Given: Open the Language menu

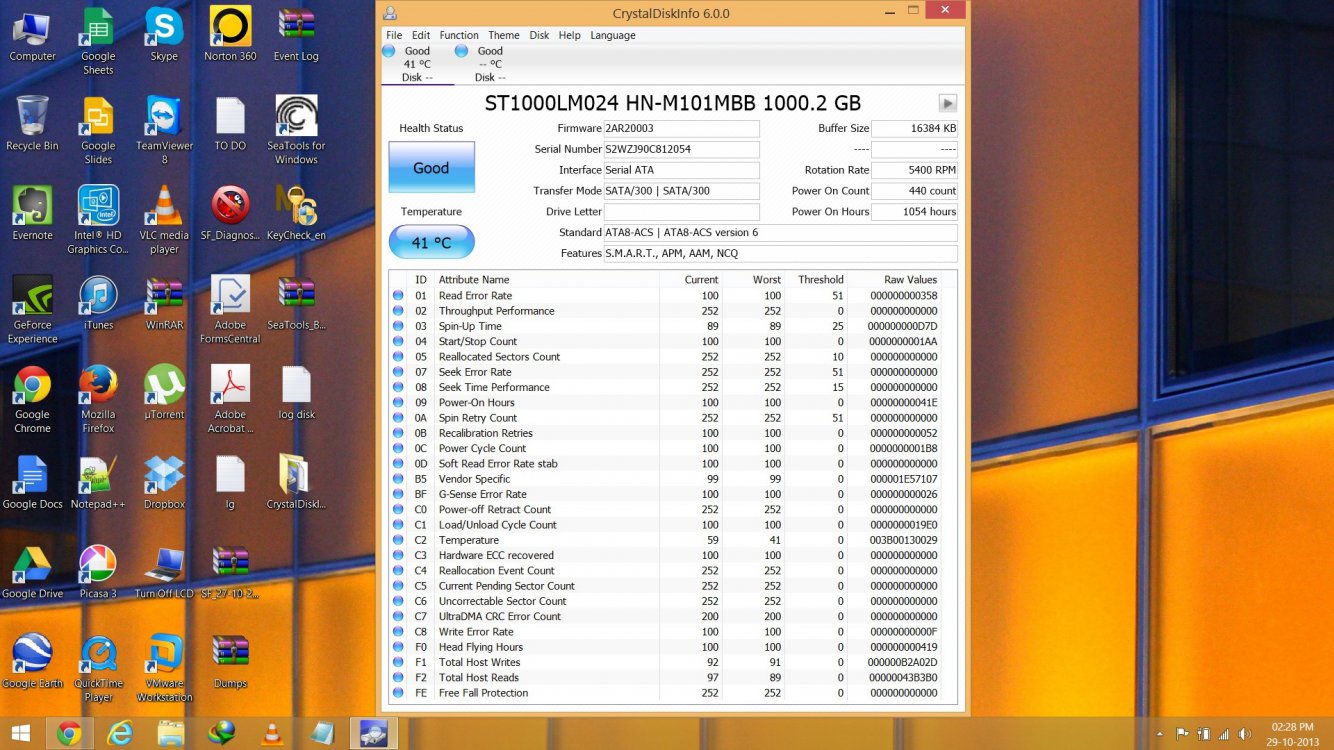Looking at the screenshot, I should pos(613,35).
